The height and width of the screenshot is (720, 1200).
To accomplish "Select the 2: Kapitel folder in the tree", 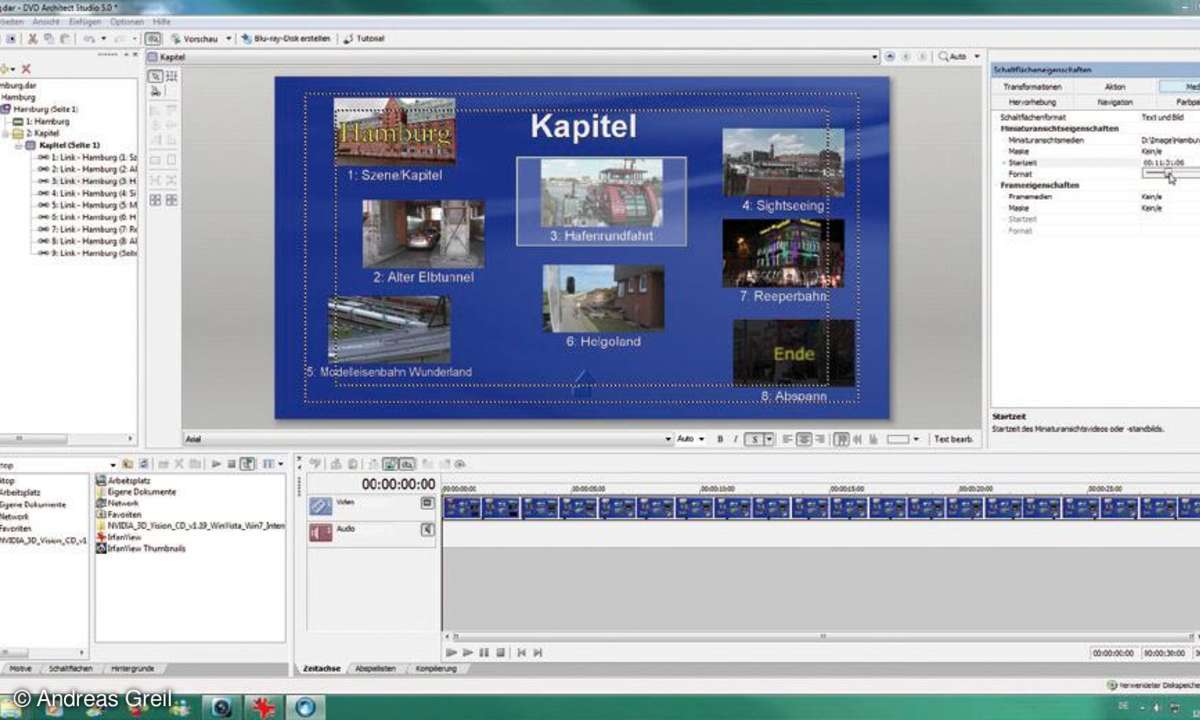I will pyautogui.click(x=37, y=133).
